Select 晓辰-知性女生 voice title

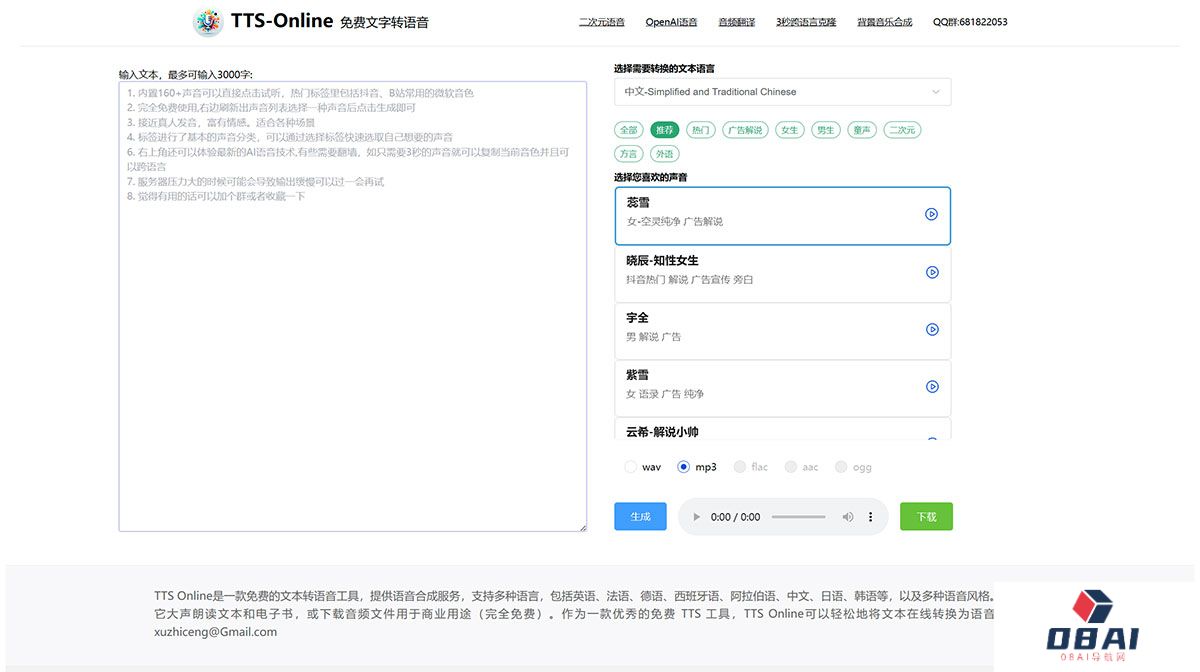[662, 260]
